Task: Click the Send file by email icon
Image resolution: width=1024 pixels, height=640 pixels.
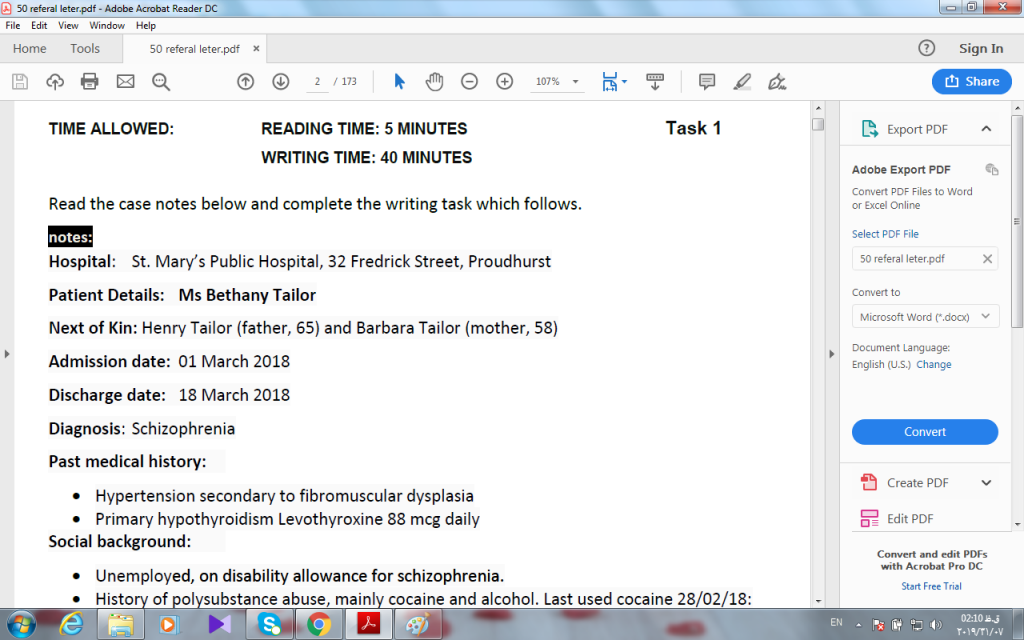Action: click(125, 82)
